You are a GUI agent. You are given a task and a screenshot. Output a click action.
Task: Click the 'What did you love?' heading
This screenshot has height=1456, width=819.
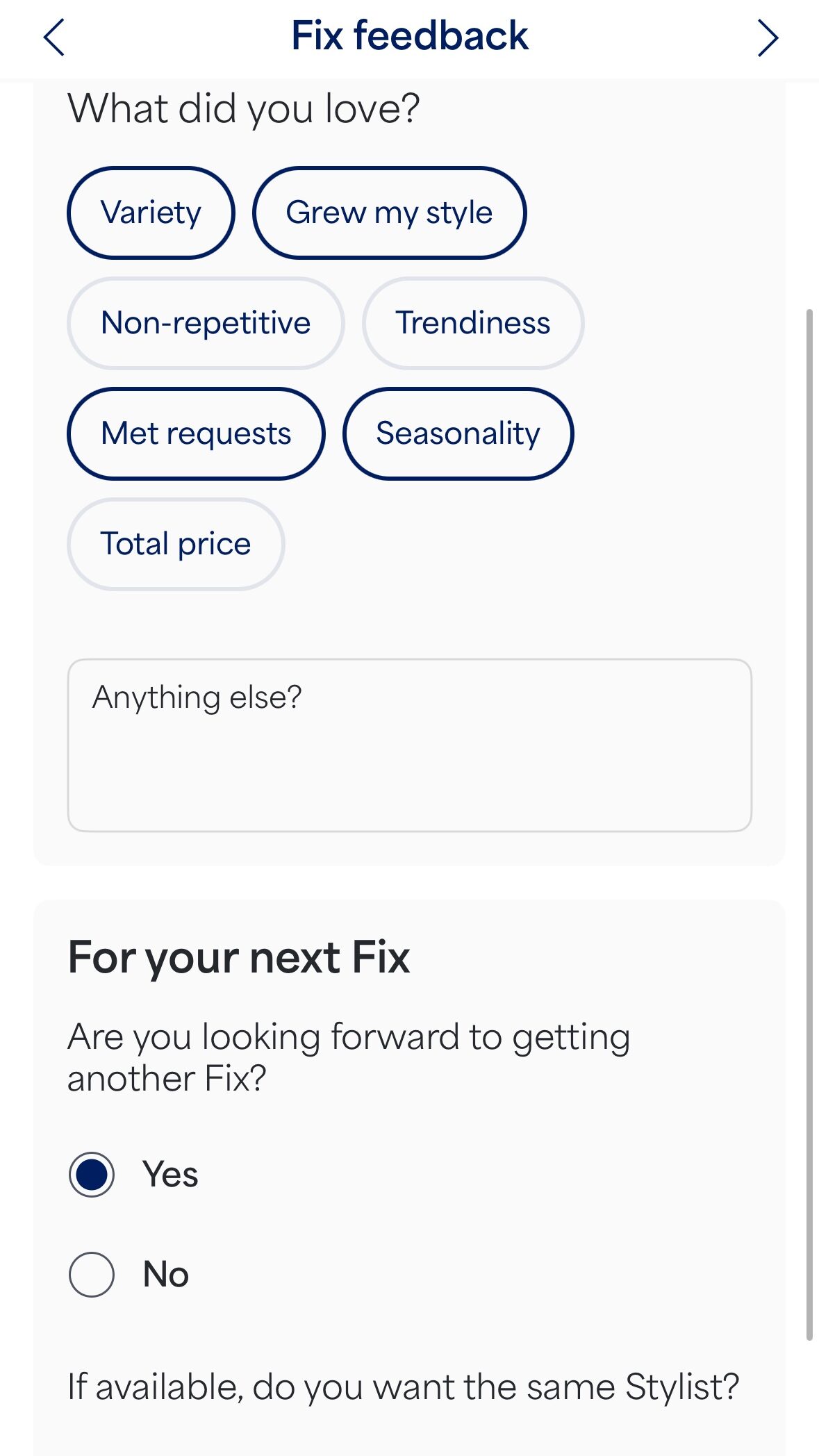tap(243, 109)
